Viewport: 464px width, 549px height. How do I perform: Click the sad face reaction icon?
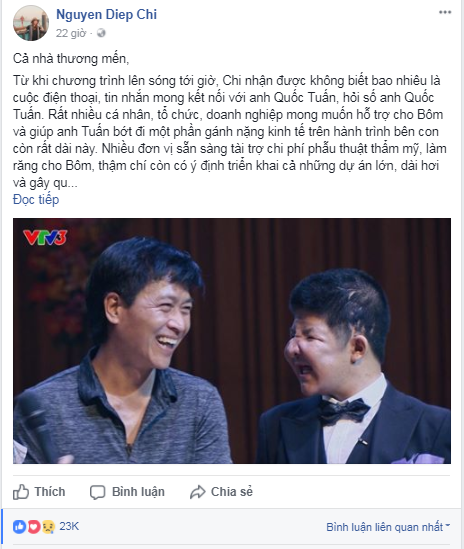tap(48, 527)
